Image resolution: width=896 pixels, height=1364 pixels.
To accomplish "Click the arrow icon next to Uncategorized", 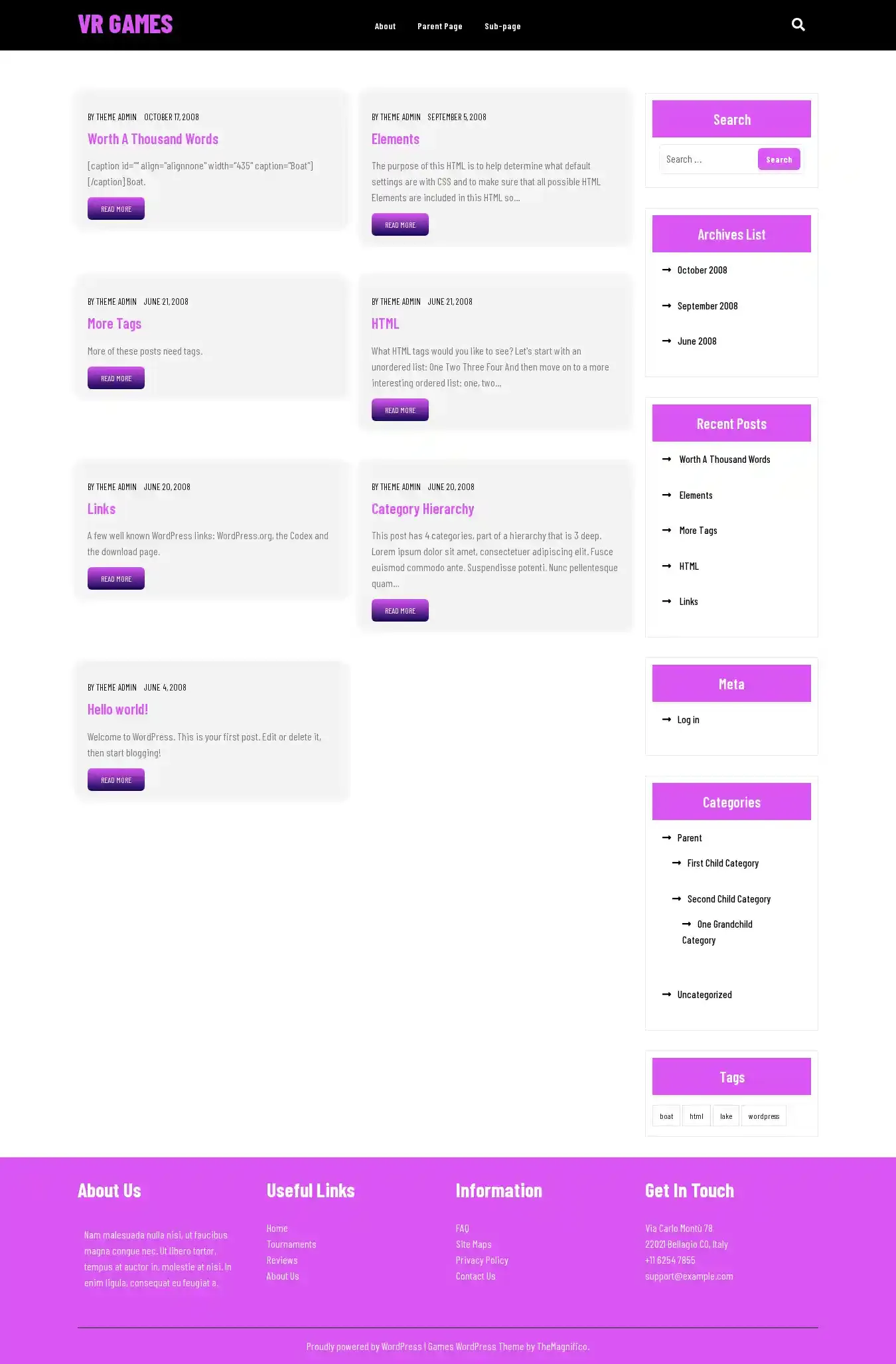I will pos(666,994).
